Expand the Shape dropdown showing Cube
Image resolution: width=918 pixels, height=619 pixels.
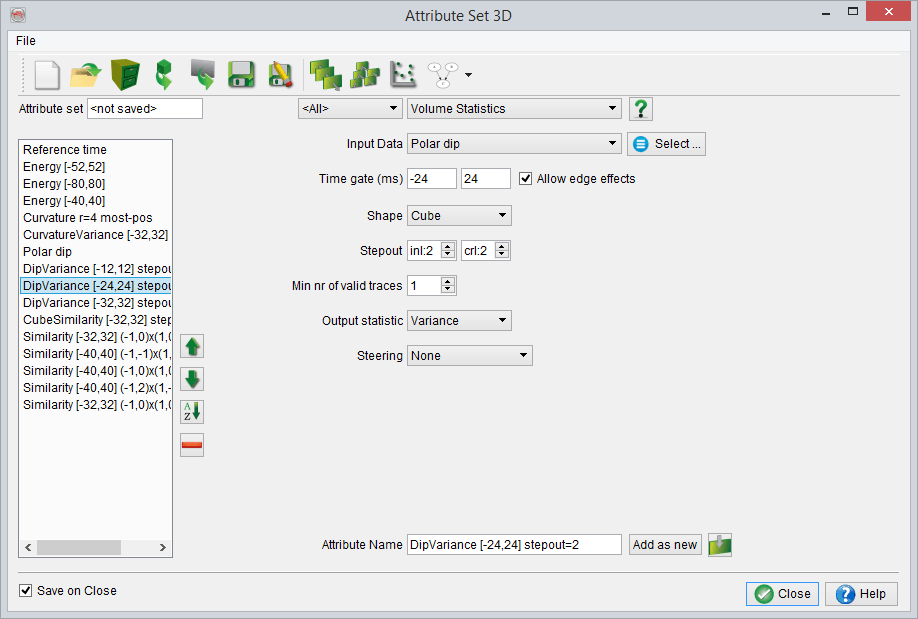point(459,215)
